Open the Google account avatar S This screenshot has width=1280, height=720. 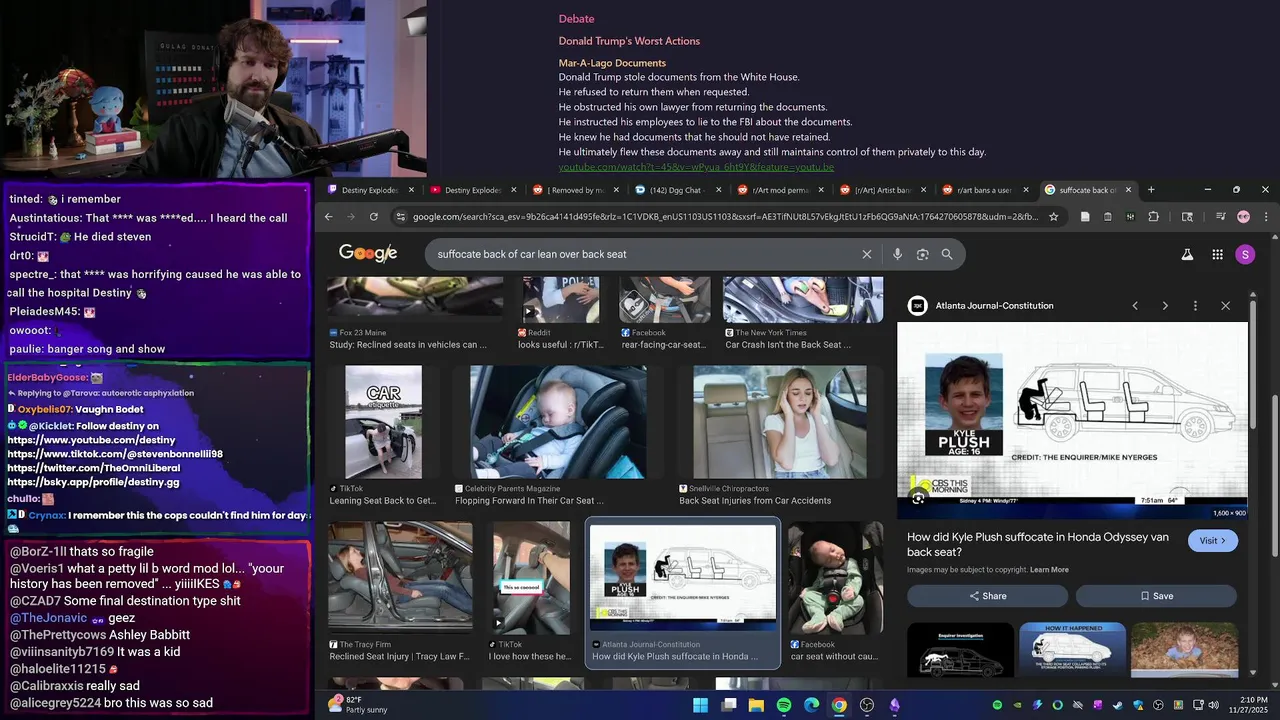pyautogui.click(x=1245, y=254)
